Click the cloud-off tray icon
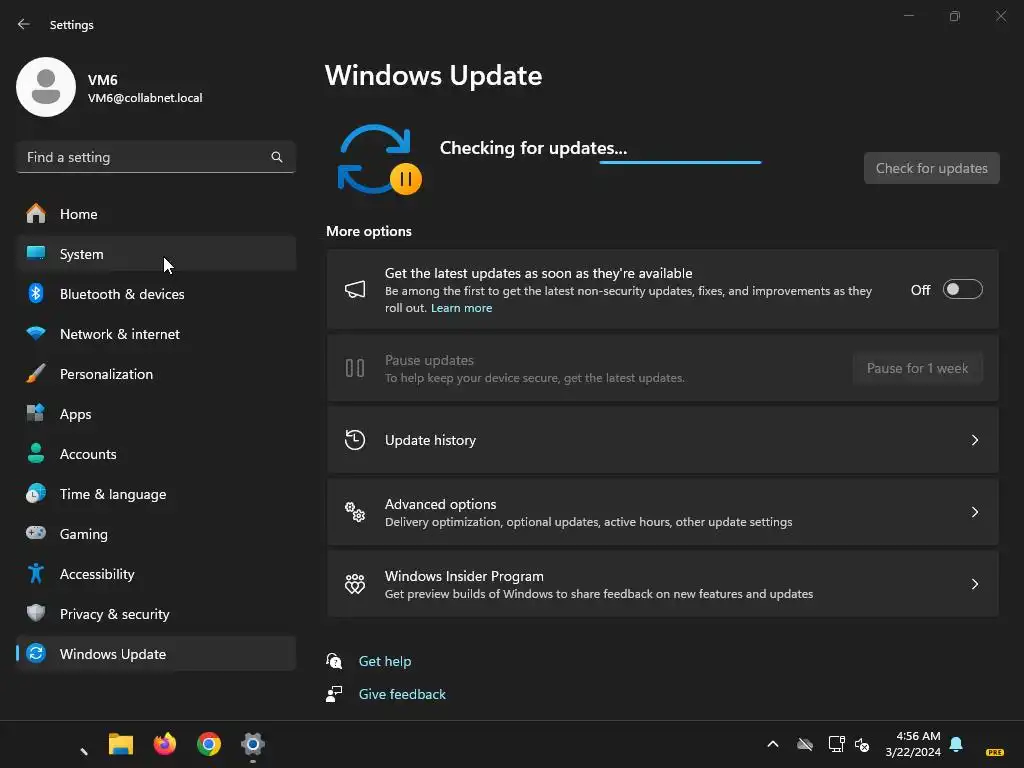The height and width of the screenshot is (768, 1024). coord(805,744)
